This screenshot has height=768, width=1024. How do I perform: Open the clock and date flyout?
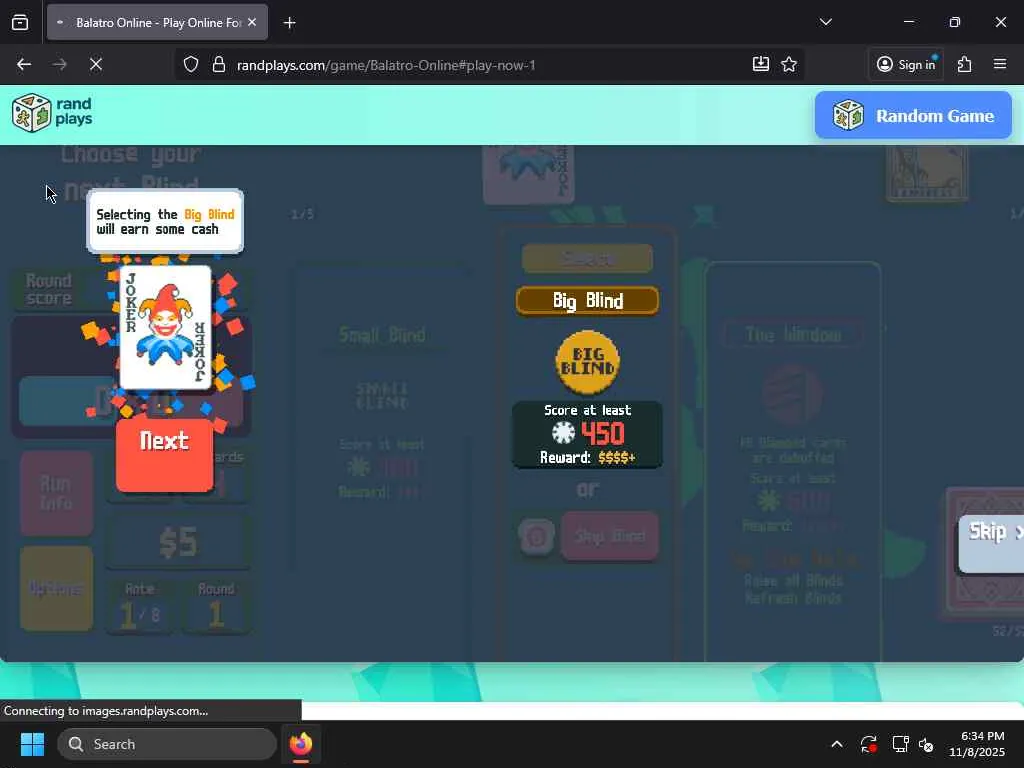pyautogui.click(x=976, y=744)
